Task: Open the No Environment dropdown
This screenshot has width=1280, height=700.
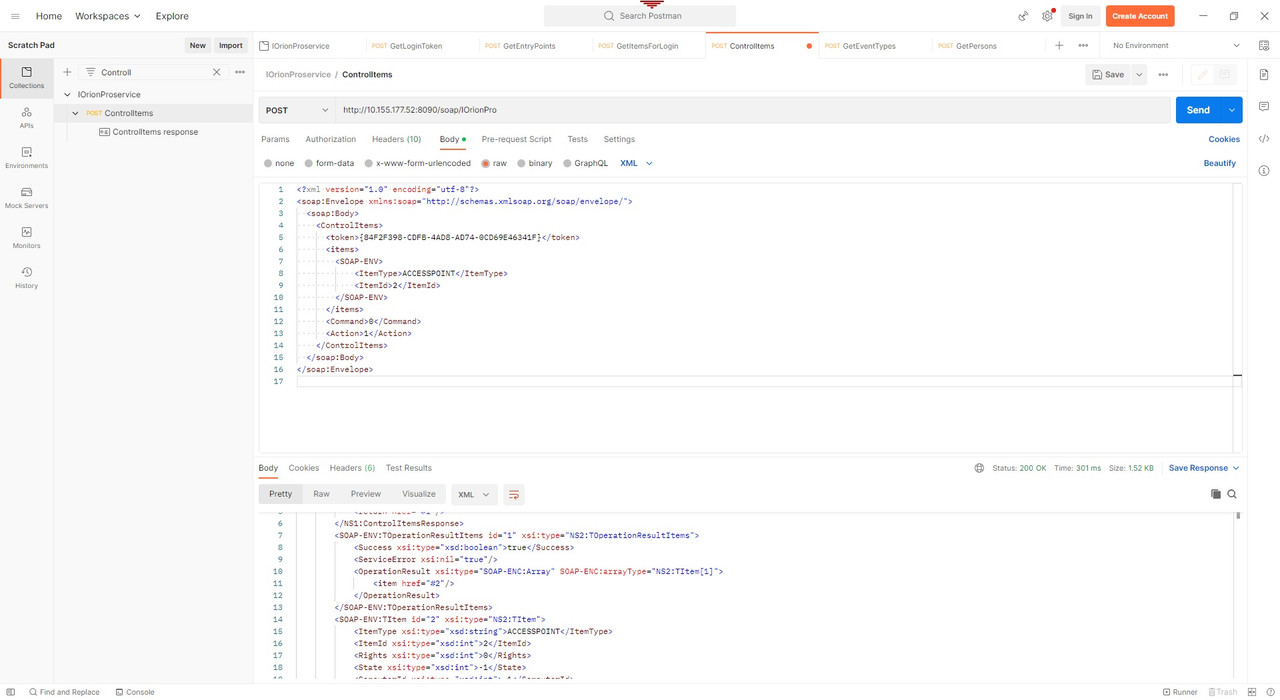Action: pos(1176,45)
